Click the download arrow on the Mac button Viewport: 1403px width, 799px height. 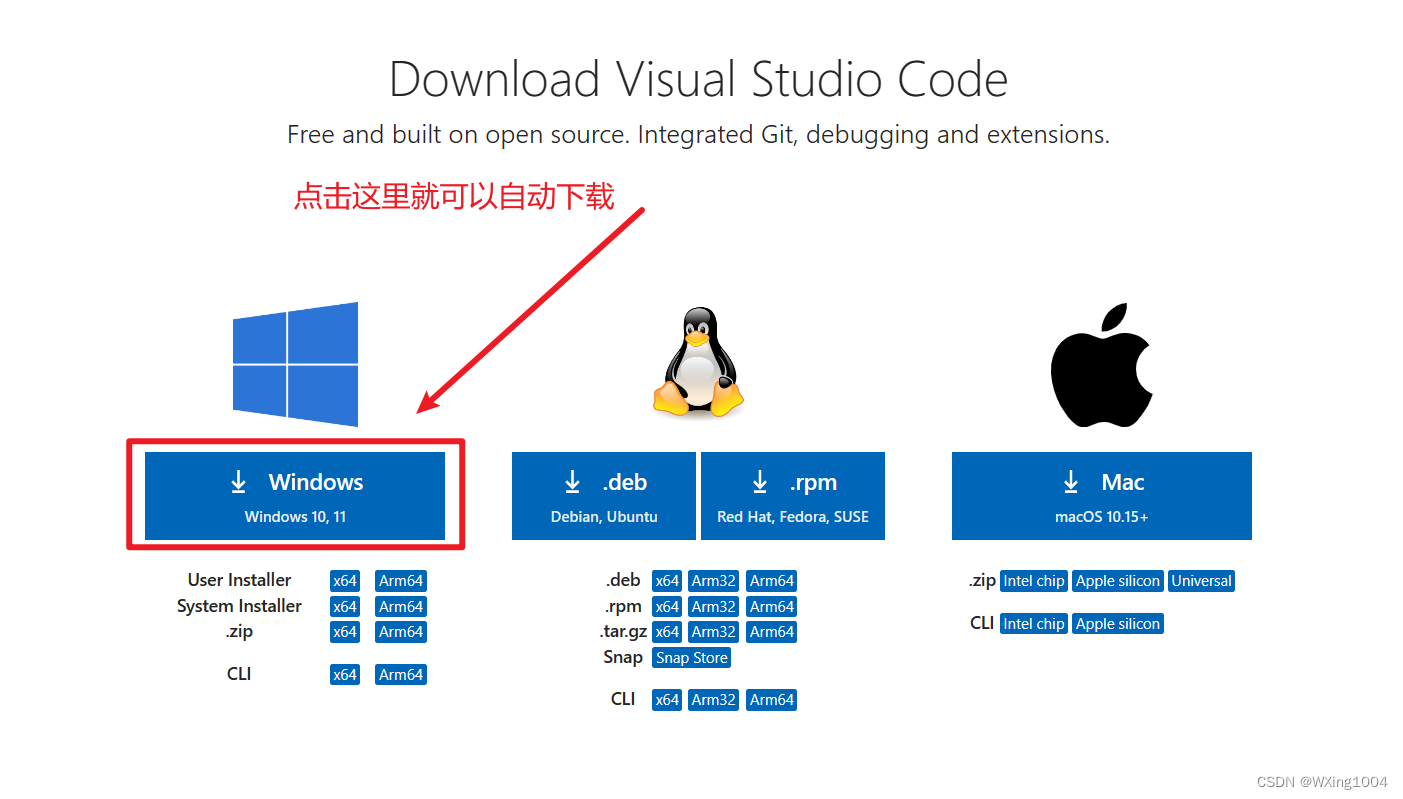[1071, 481]
